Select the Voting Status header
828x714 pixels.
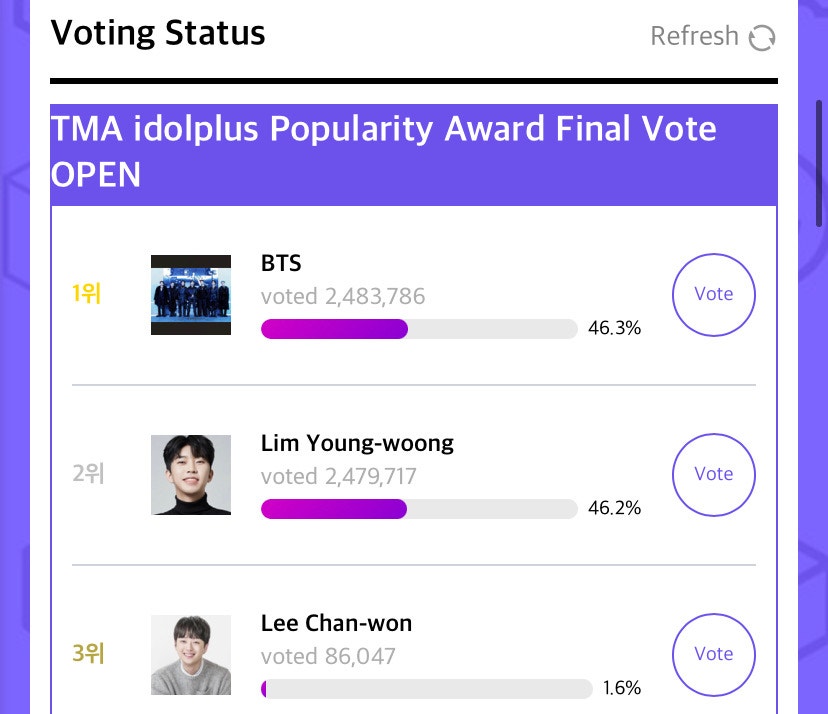tap(159, 32)
